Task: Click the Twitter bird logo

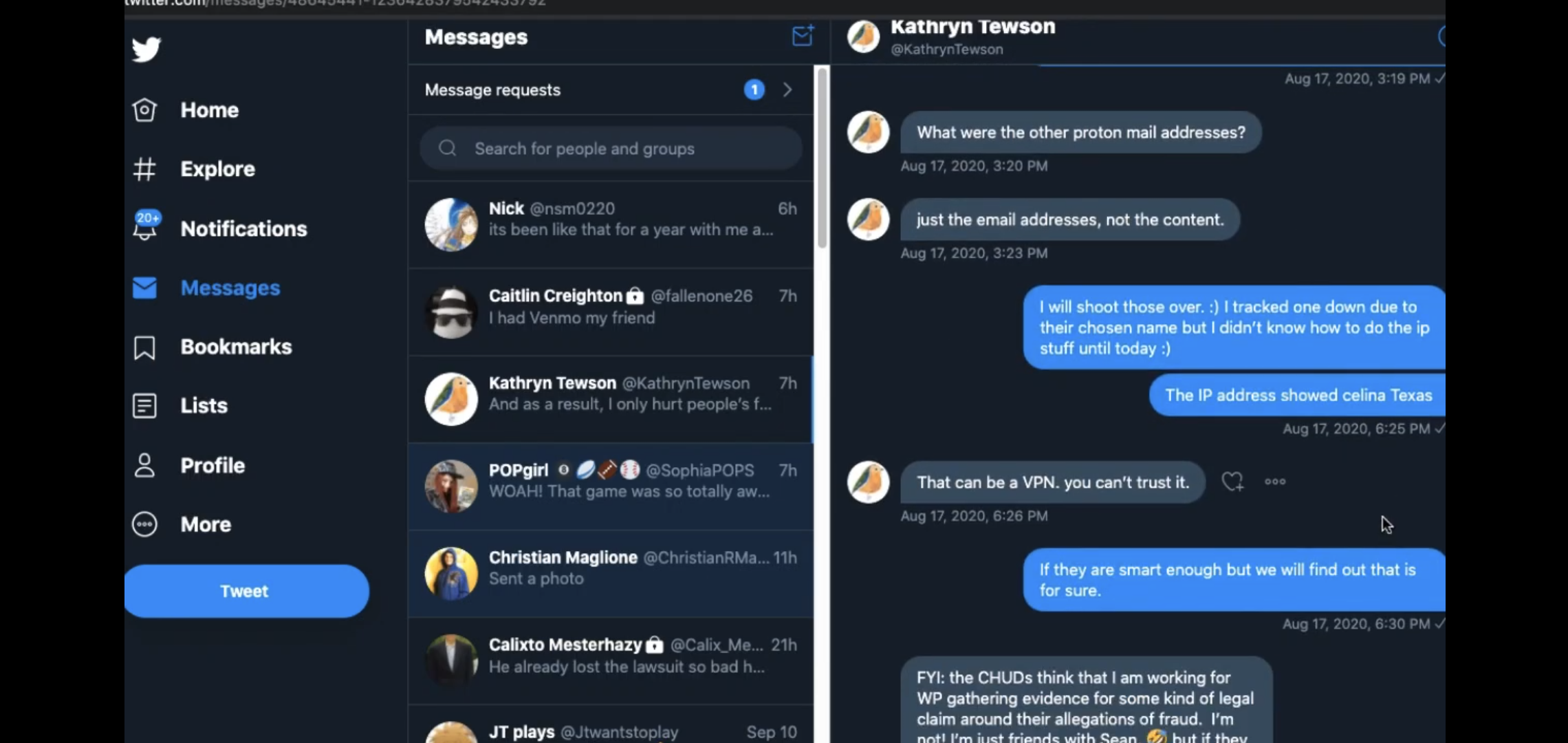Action: tap(146, 50)
